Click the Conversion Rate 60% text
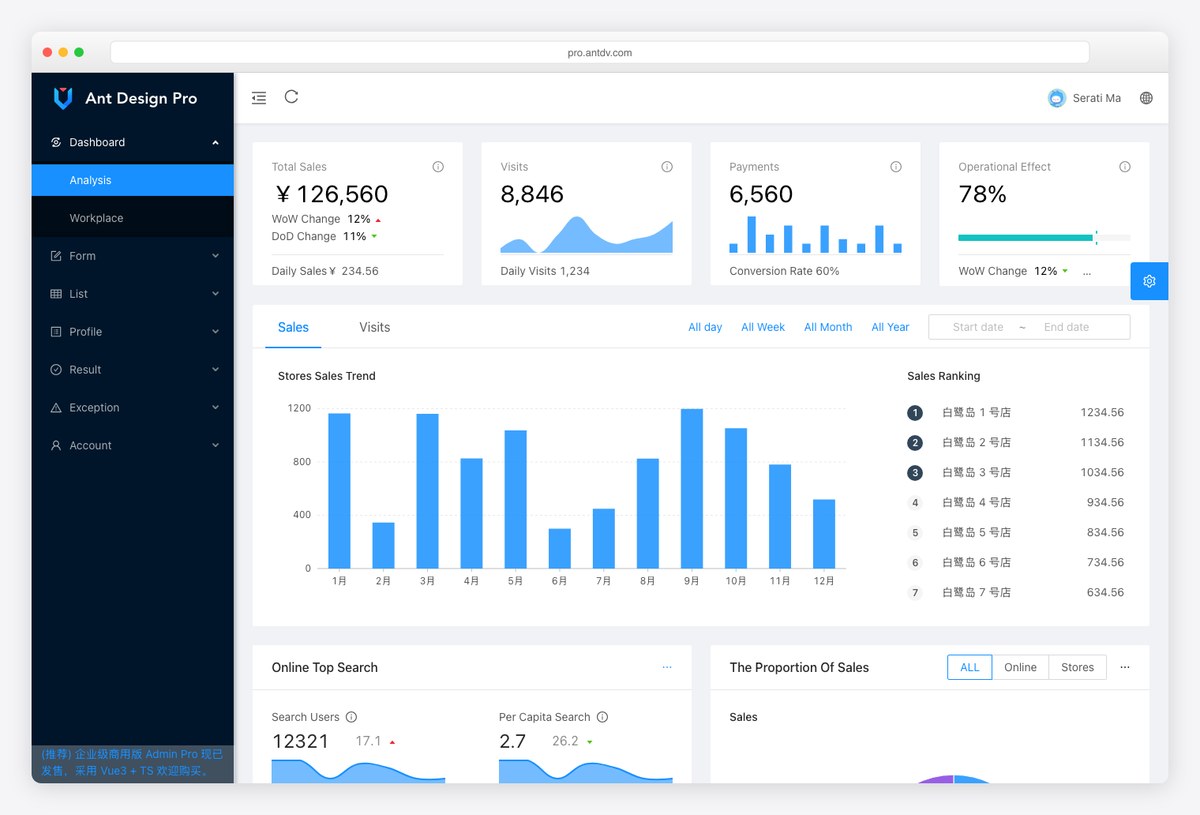Screen dimensions: 1200x815 [784, 271]
